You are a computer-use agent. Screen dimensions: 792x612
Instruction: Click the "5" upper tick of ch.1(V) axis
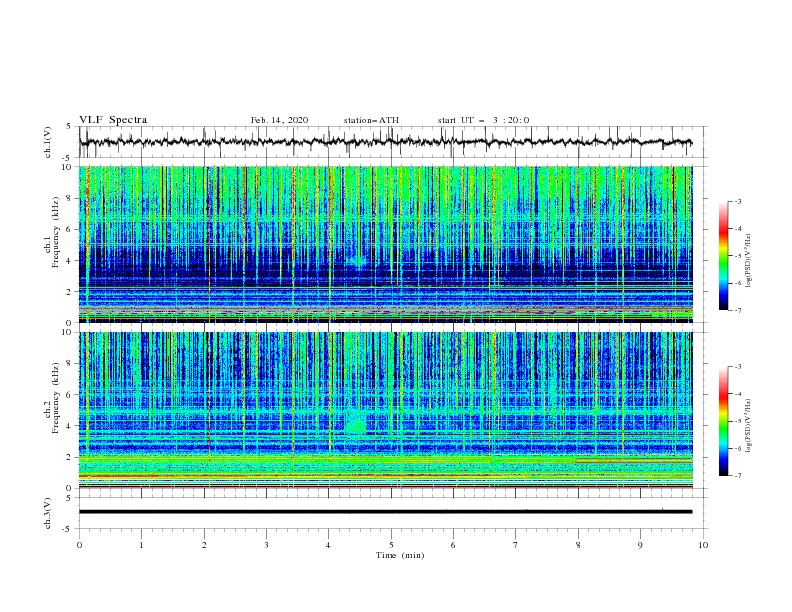pos(68,126)
